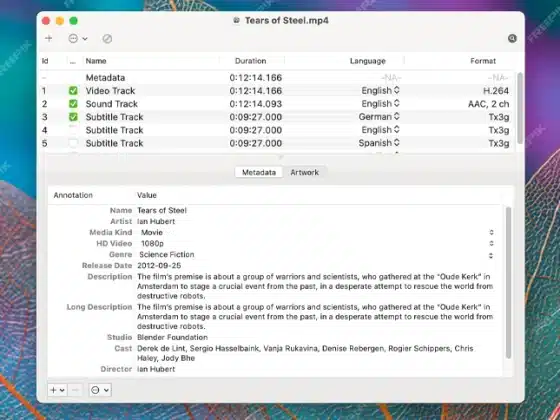The width and height of the screenshot is (560, 420).
Task: Click the 0:12:14.093 duration cell
Action: [256, 104]
